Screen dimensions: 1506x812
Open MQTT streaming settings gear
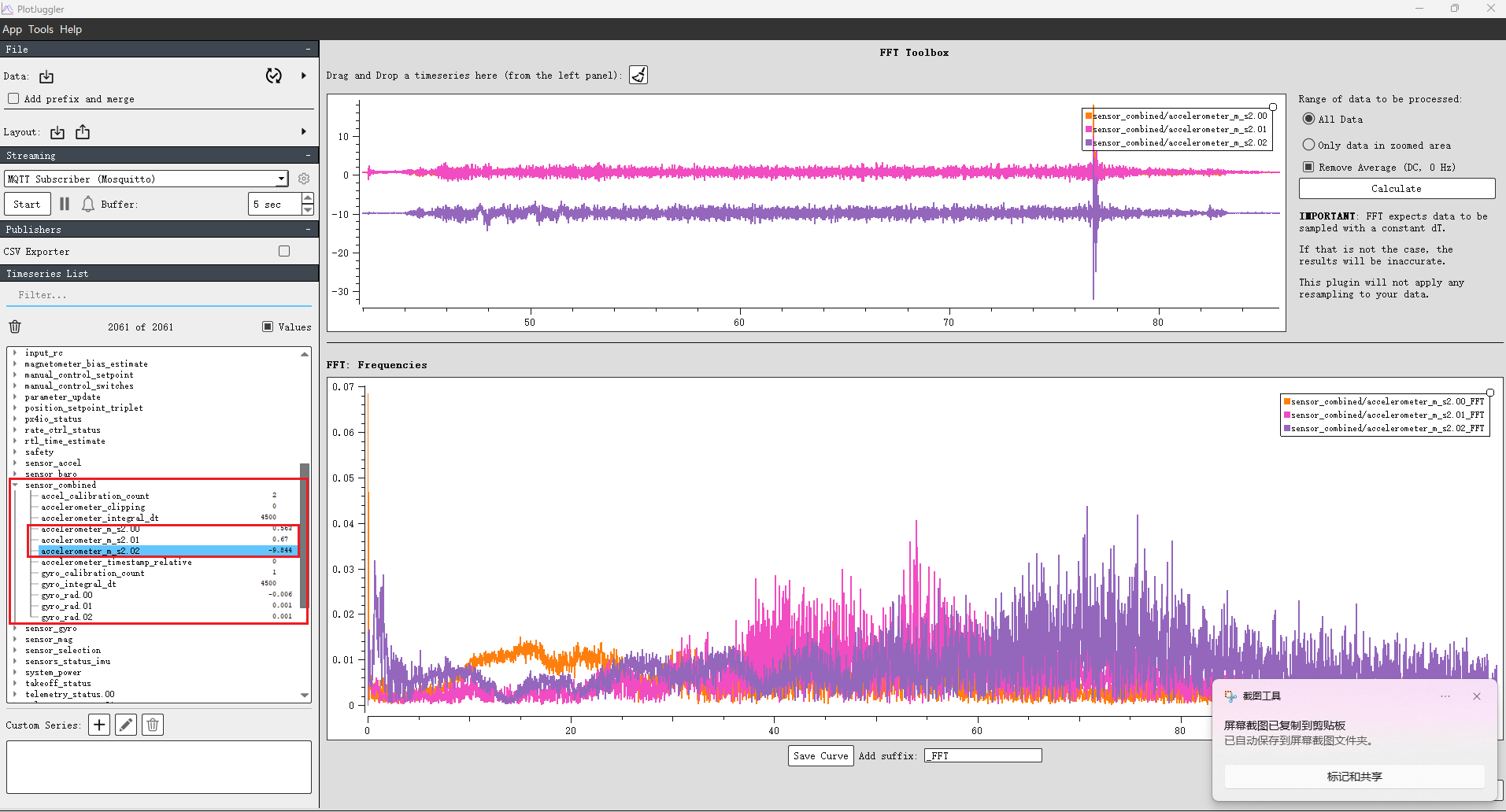click(x=304, y=179)
